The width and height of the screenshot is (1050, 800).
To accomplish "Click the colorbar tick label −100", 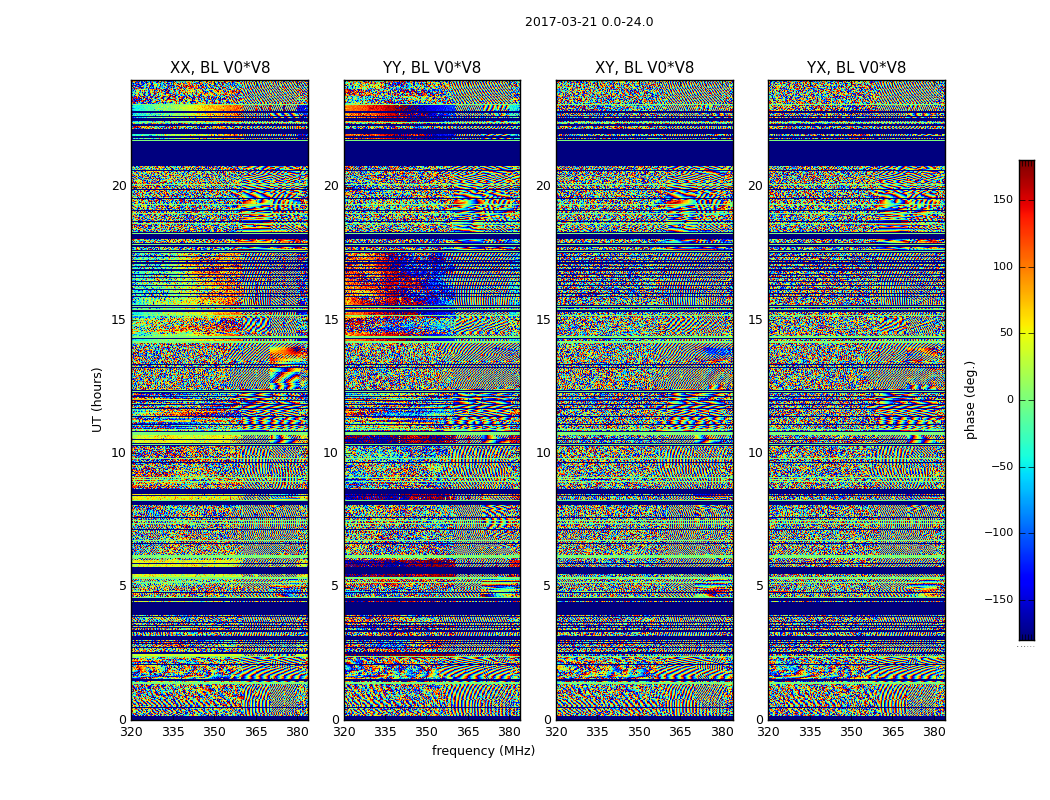I will click(x=999, y=532).
